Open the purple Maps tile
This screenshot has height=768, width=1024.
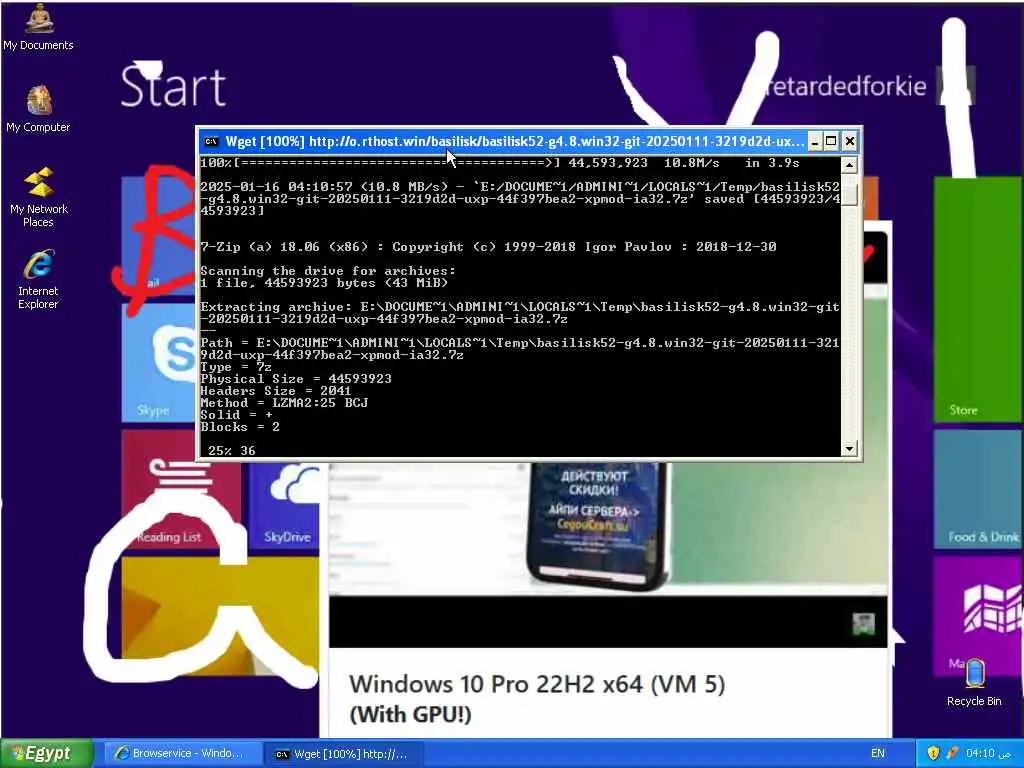[x=977, y=617]
